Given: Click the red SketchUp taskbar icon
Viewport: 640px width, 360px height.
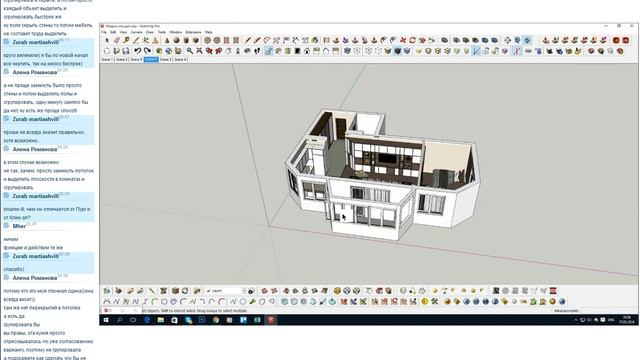Looking at the screenshot, I should [271, 320].
